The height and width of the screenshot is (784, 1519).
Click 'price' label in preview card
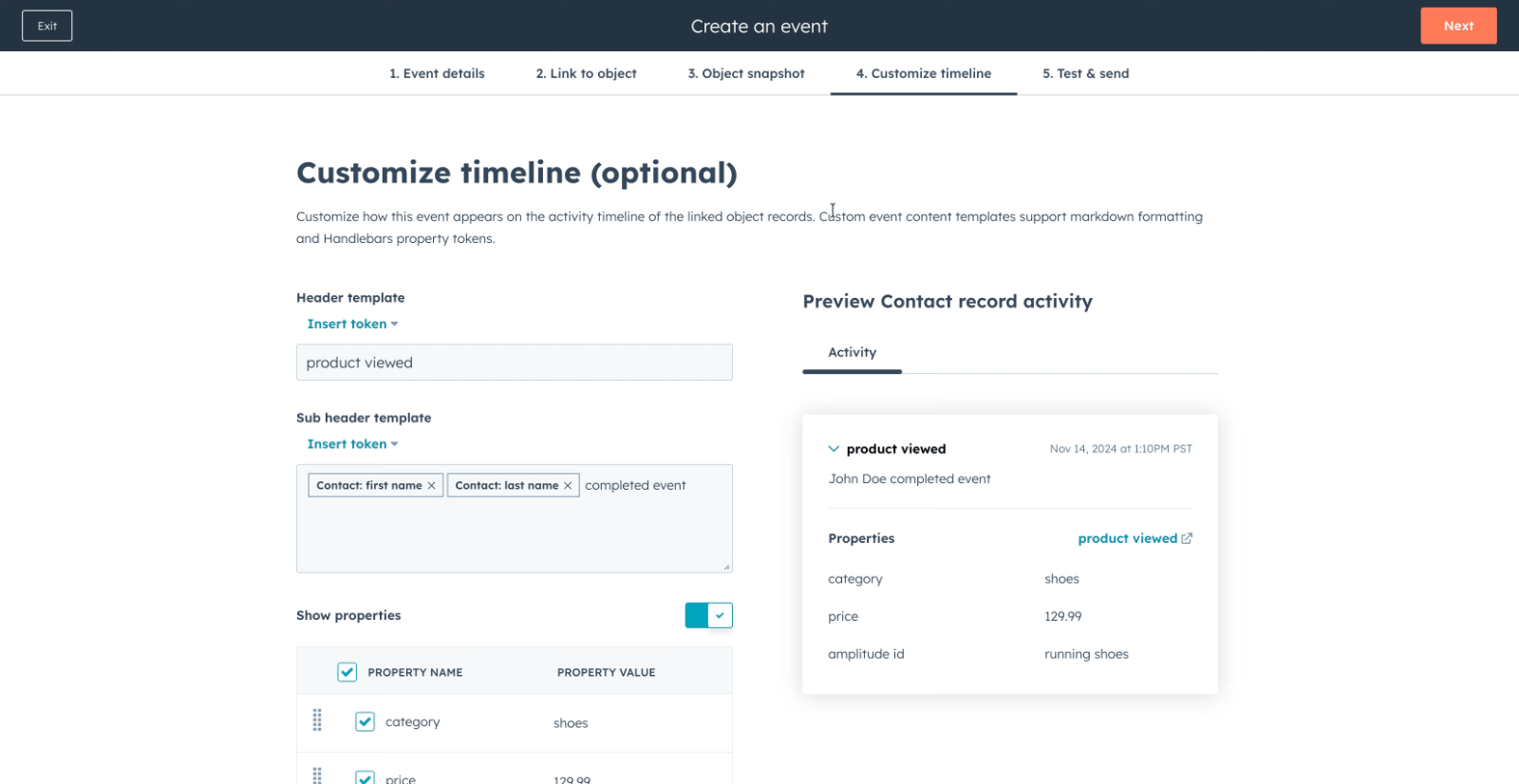843,617
